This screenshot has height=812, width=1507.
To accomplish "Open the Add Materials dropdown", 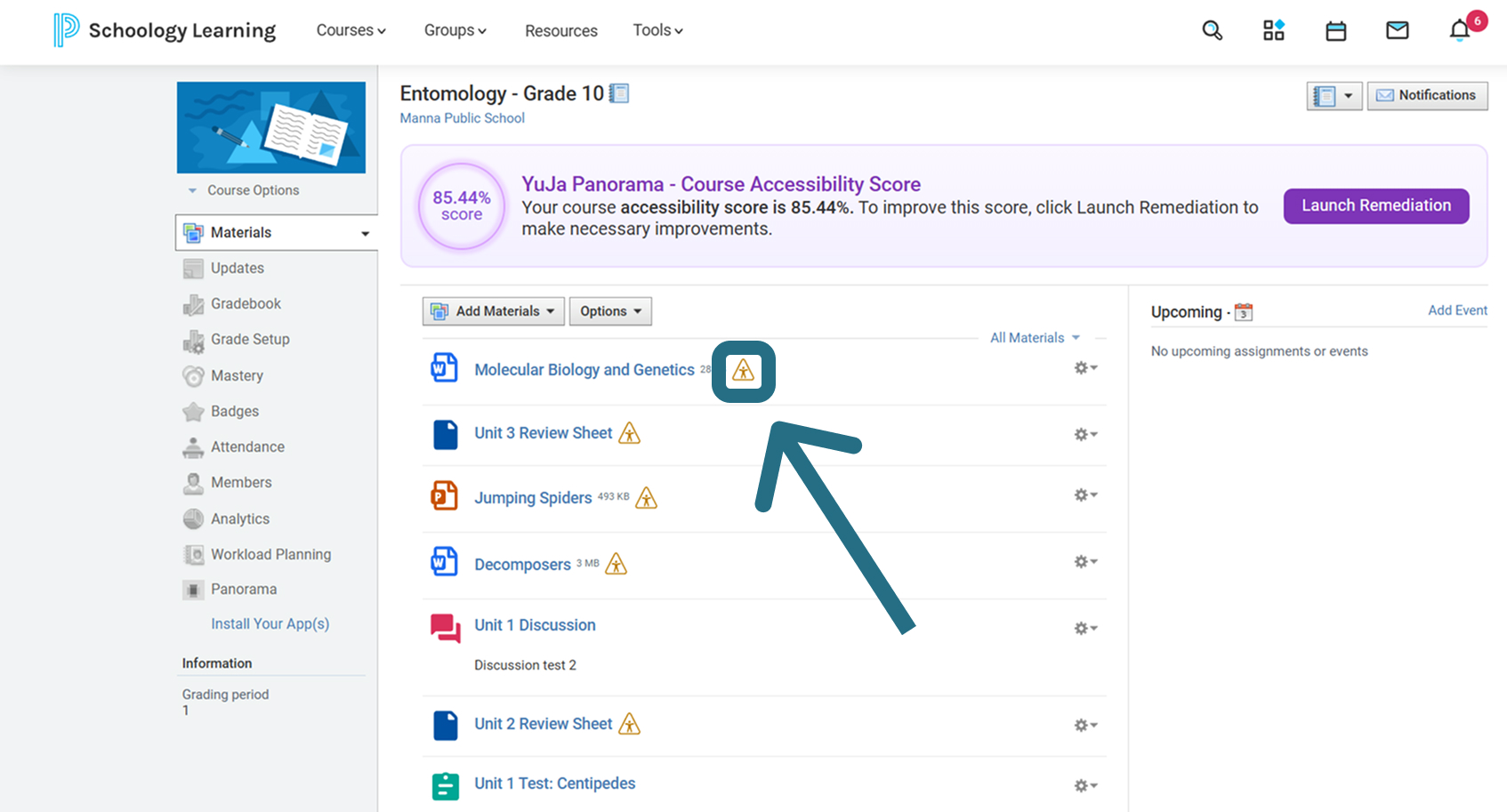I will pyautogui.click(x=494, y=311).
